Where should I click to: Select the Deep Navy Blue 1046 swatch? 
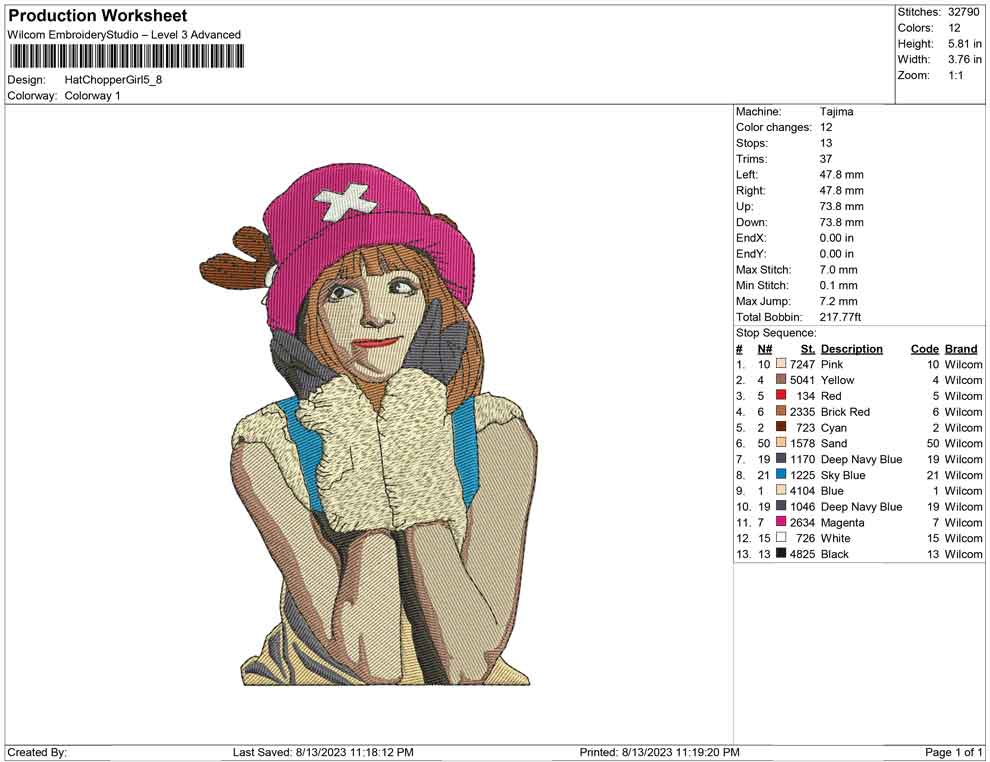781,506
